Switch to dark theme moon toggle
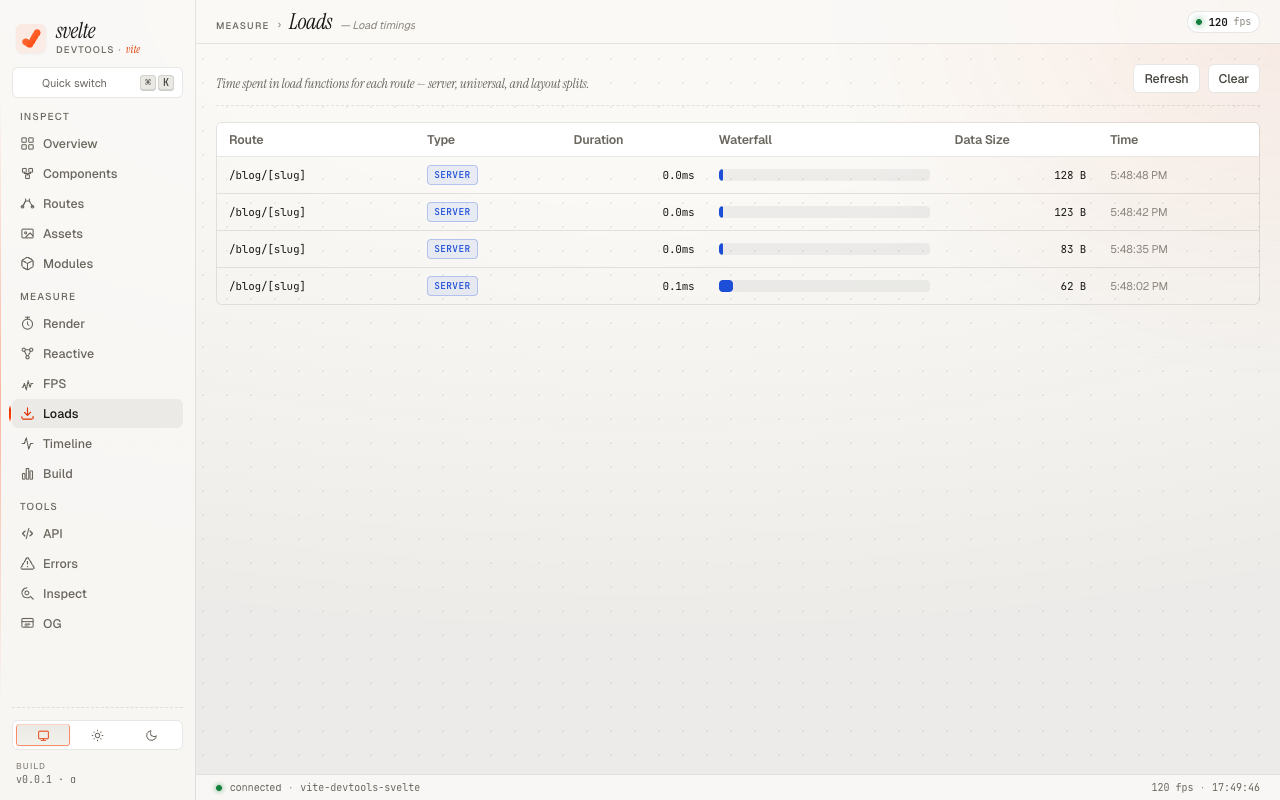This screenshot has height=800, width=1280. coord(151,735)
